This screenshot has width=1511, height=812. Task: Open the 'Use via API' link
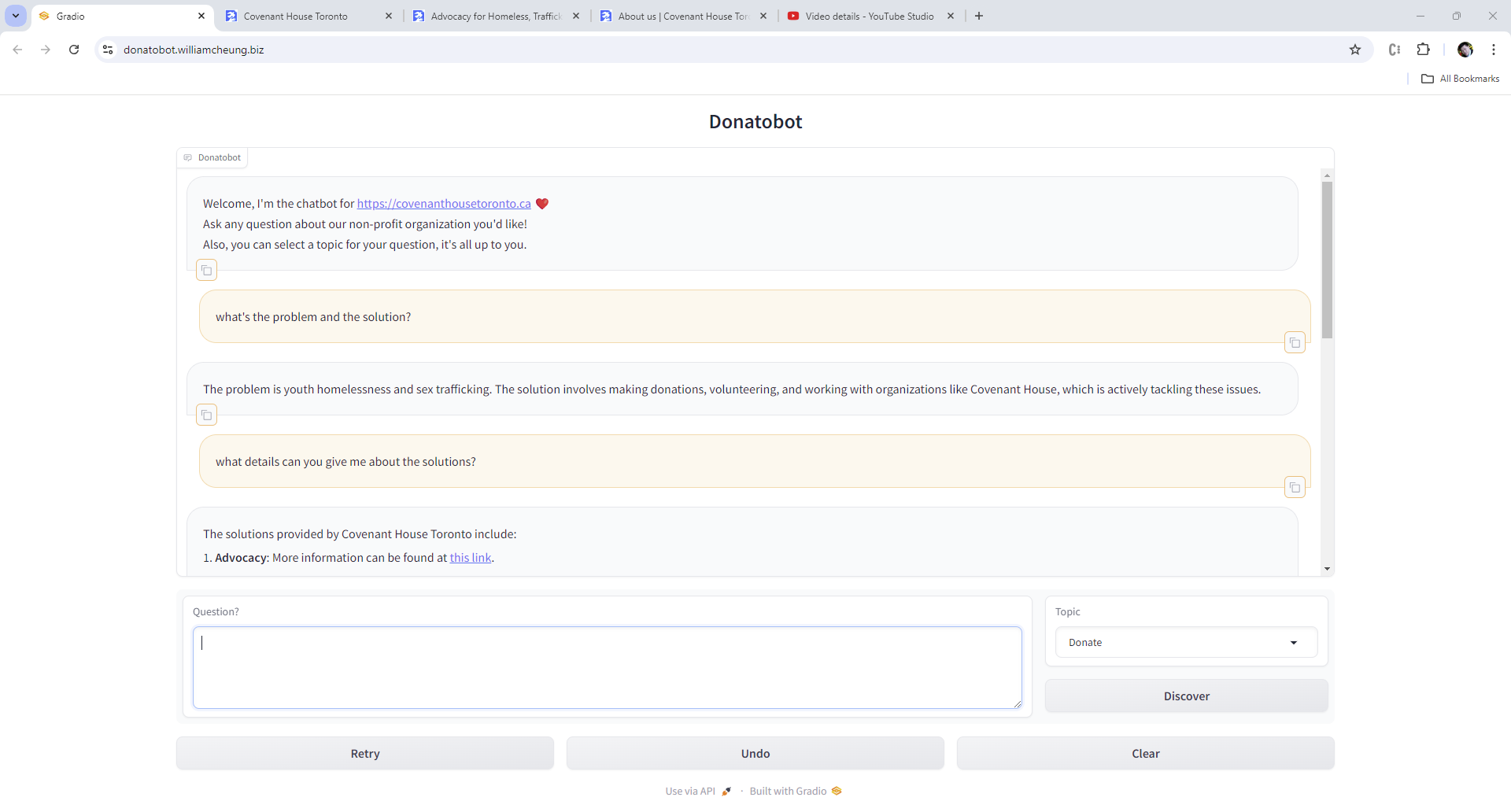pos(698,792)
